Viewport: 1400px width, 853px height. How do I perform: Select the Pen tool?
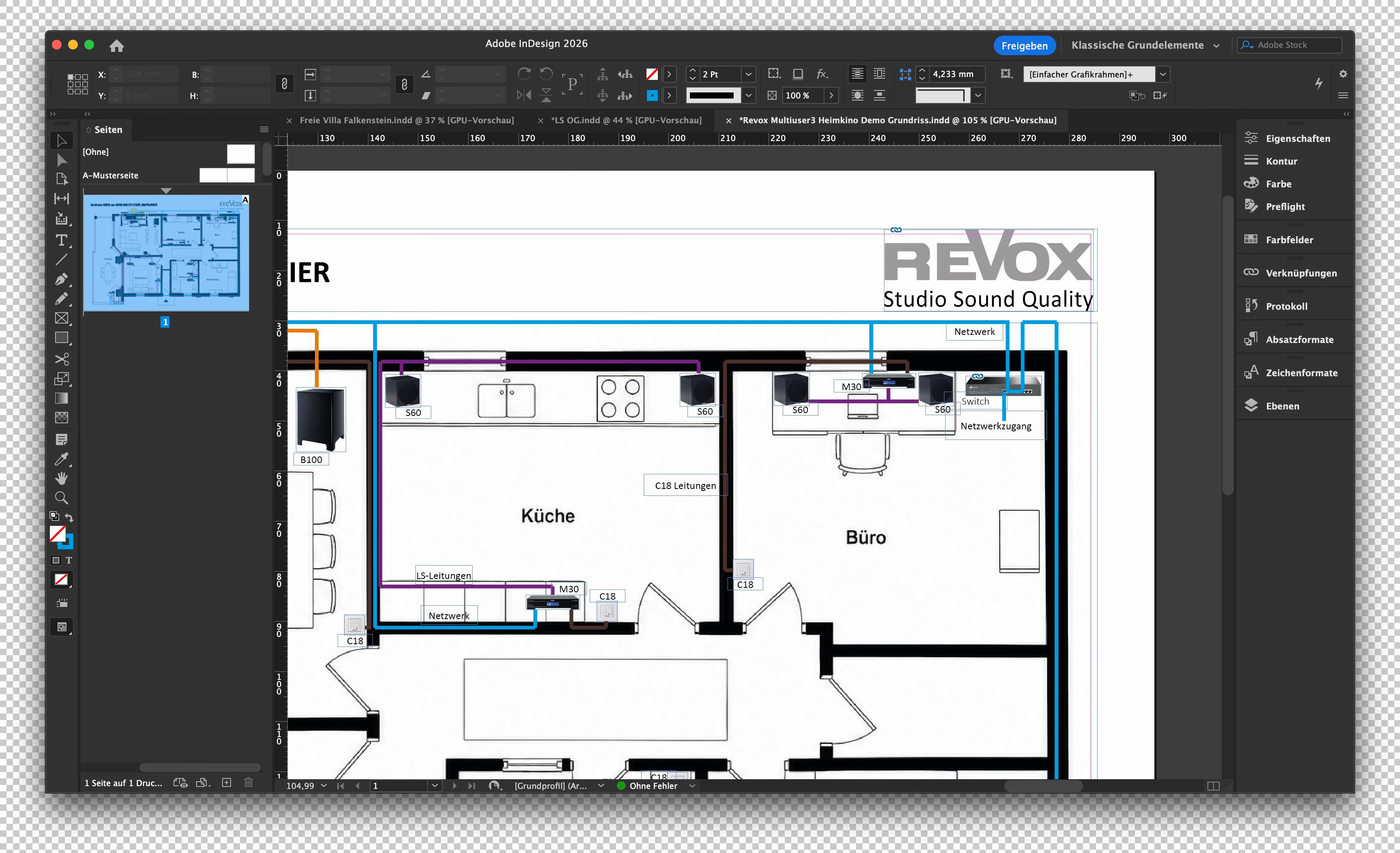point(61,279)
